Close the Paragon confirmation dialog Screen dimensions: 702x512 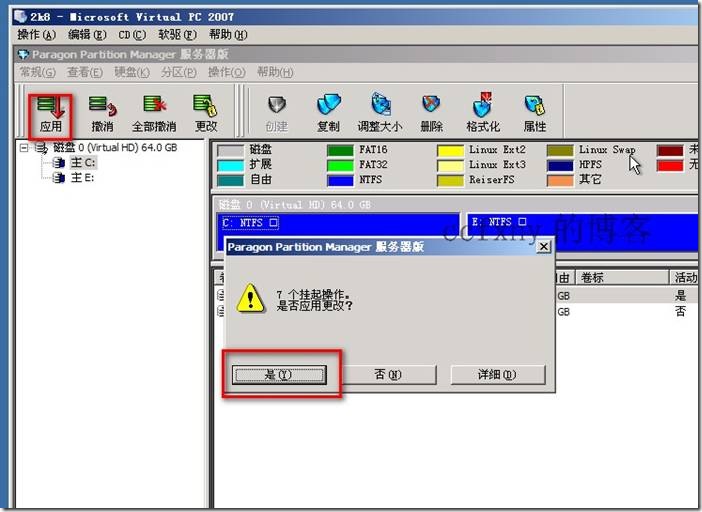pos(544,247)
